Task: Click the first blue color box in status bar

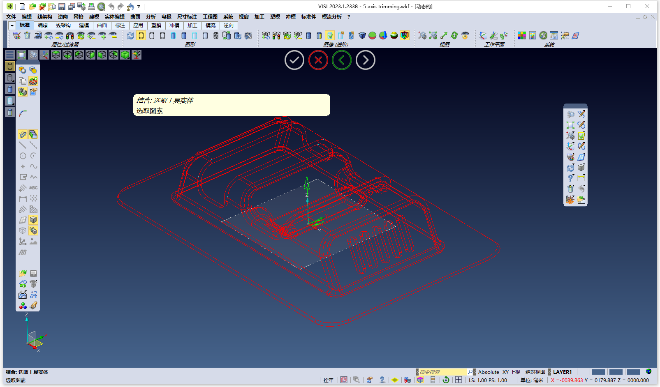Action: coord(598,372)
